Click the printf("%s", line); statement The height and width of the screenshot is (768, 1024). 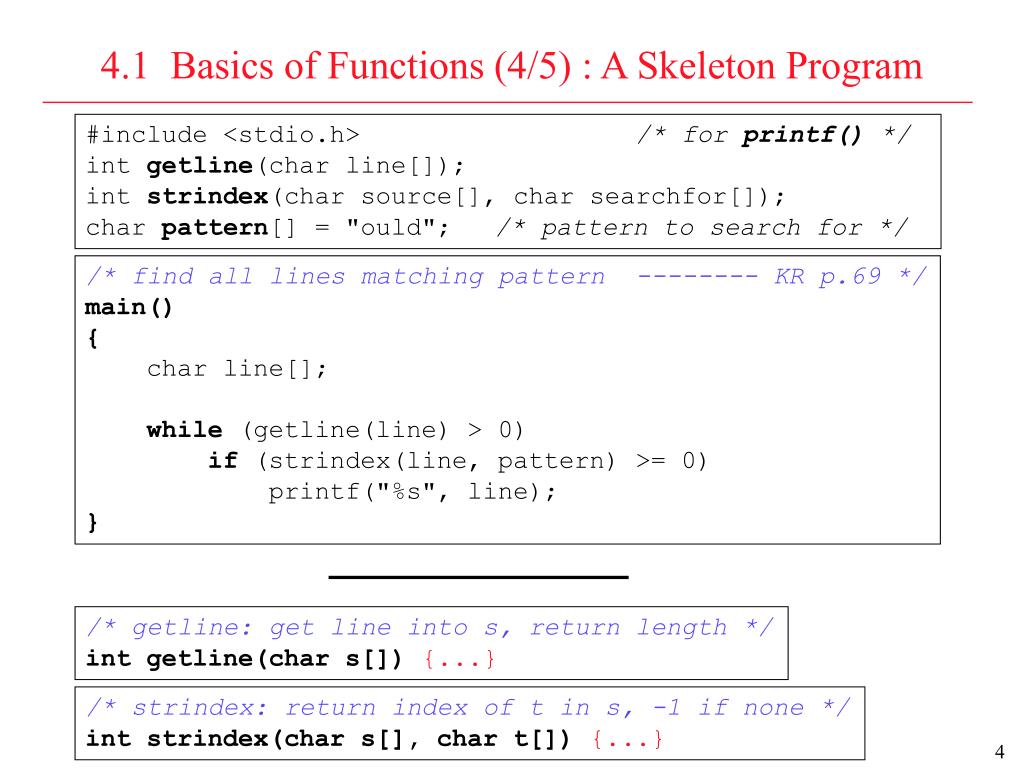click(x=412, y=492)
